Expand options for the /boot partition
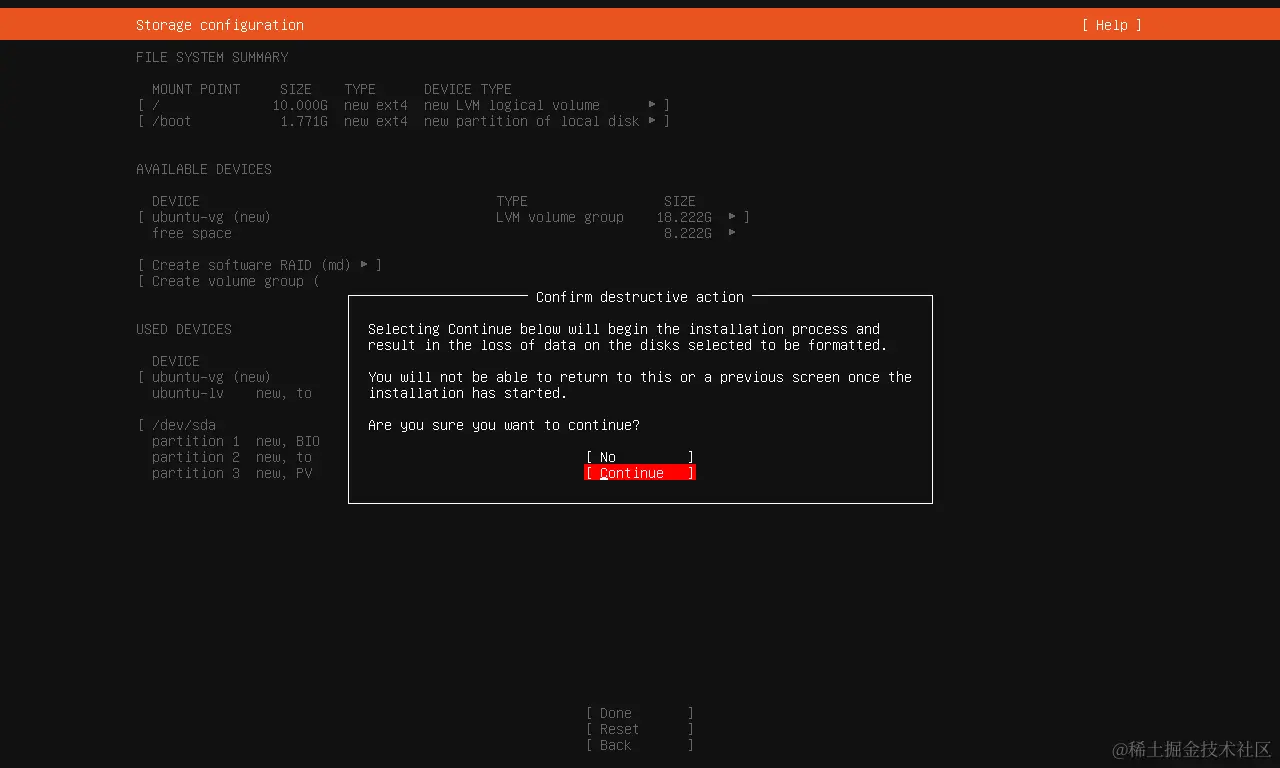1280x768 pixels. point(653,120)
